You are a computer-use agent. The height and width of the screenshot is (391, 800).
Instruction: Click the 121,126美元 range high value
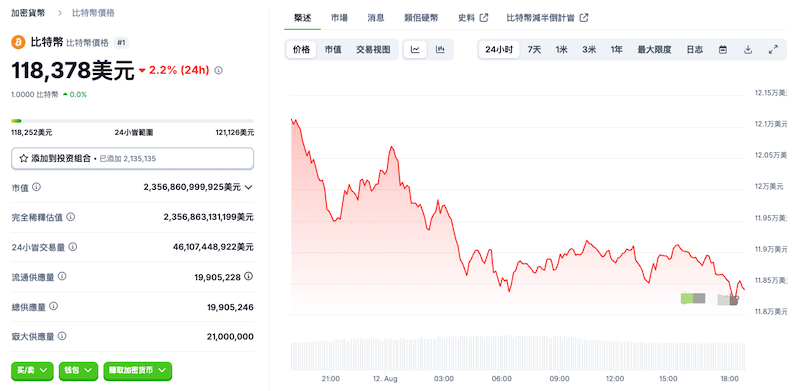point(235,133)
